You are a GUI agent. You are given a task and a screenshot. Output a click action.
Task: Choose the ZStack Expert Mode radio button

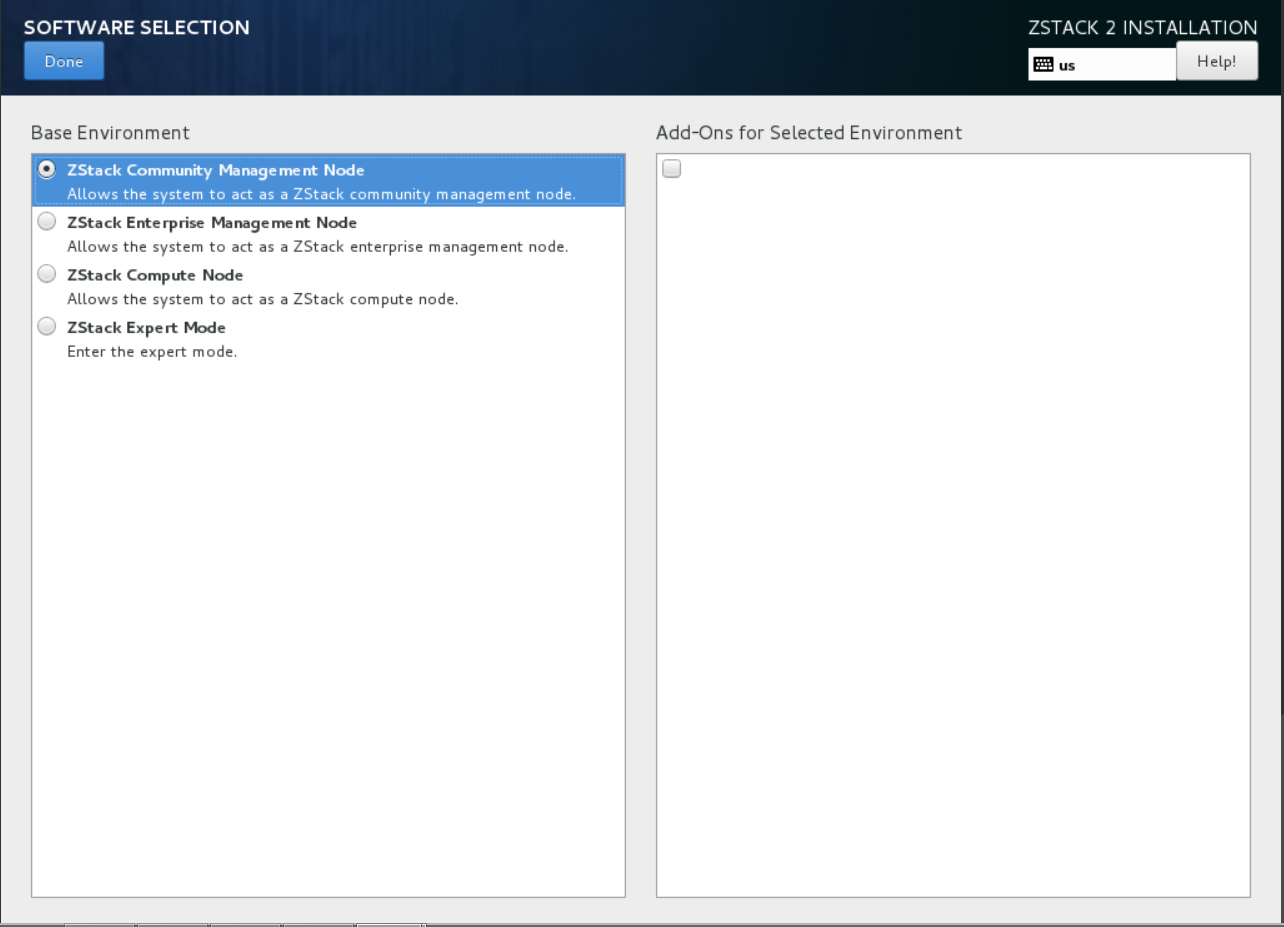[x=46, y=327]
